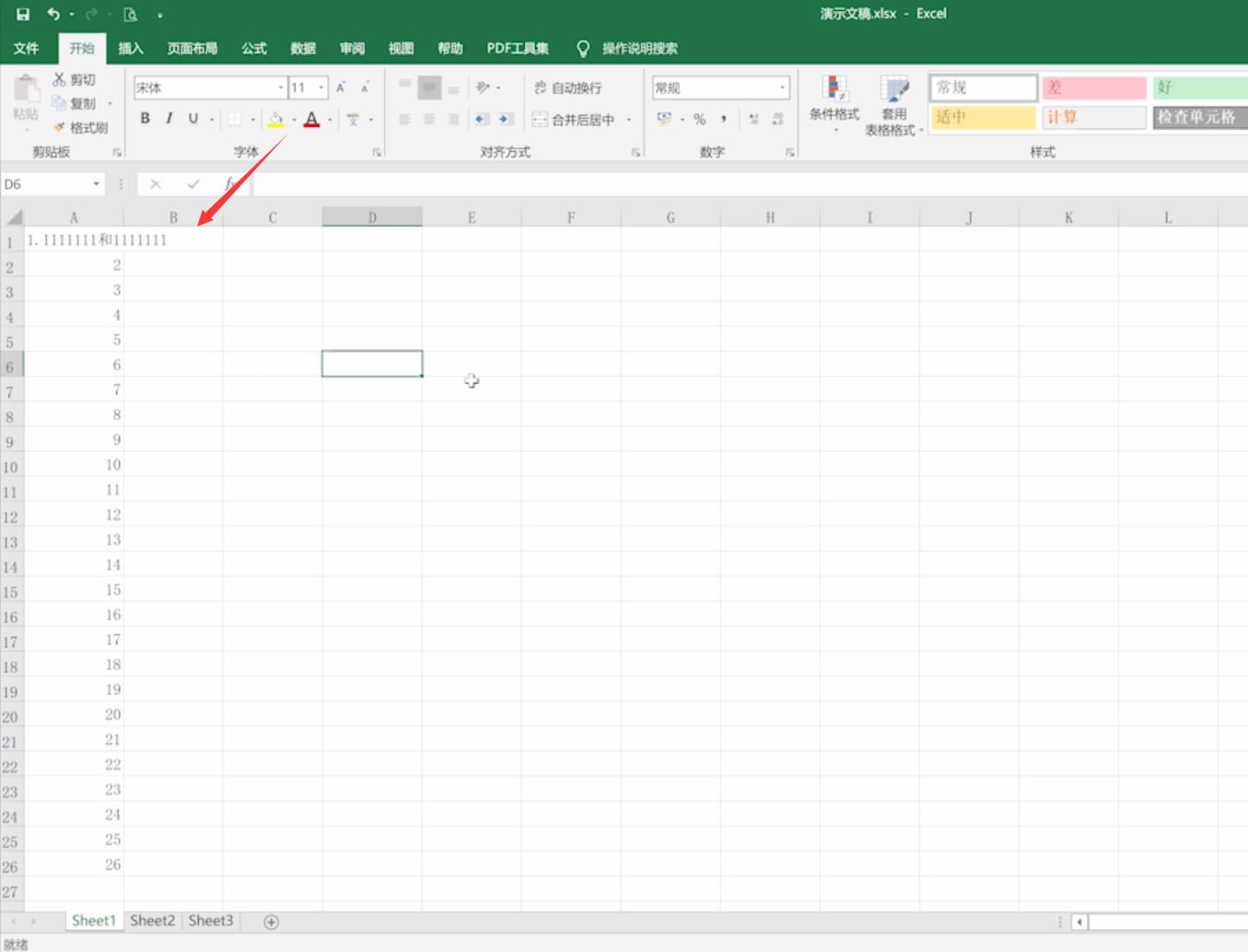Image resolution: width=1248 pixels, height=952 pixels.
Task: Open the font size 11 dropdown
Action: pos(321,87)
